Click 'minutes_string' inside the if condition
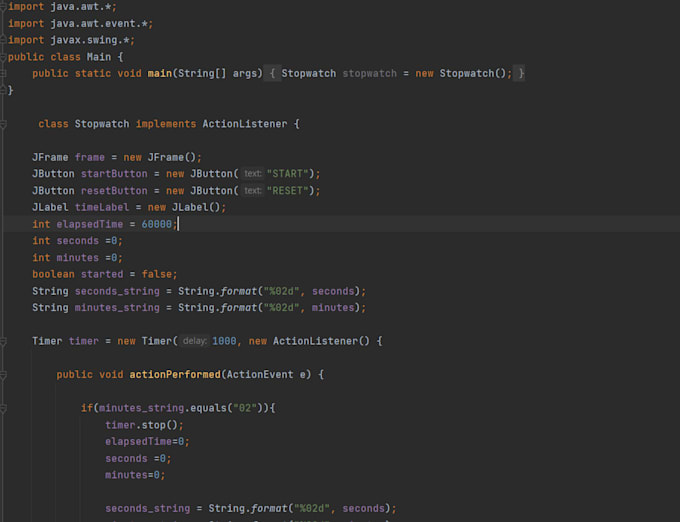The image size is (680, 522). tap(141, 408)
